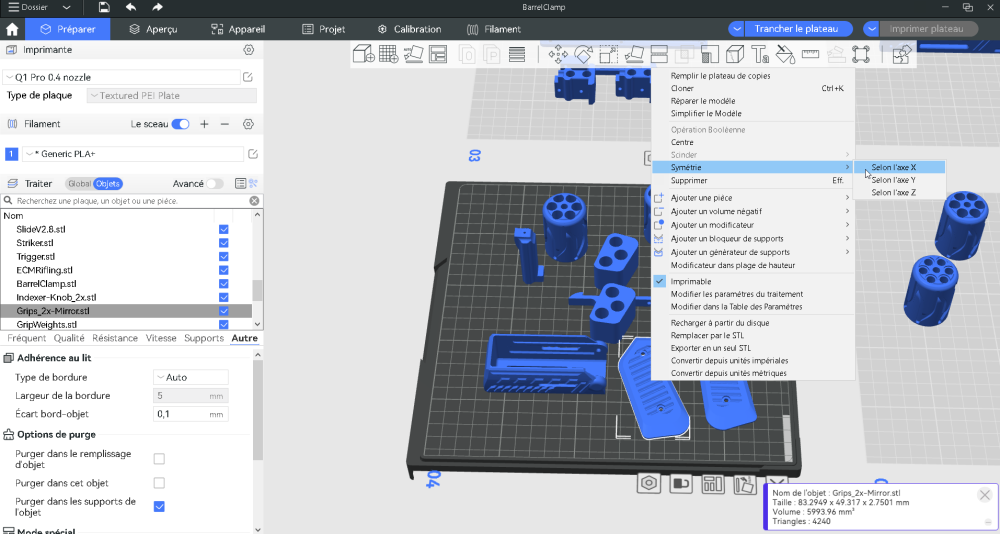Open the Text shape tool

point(760,55)
